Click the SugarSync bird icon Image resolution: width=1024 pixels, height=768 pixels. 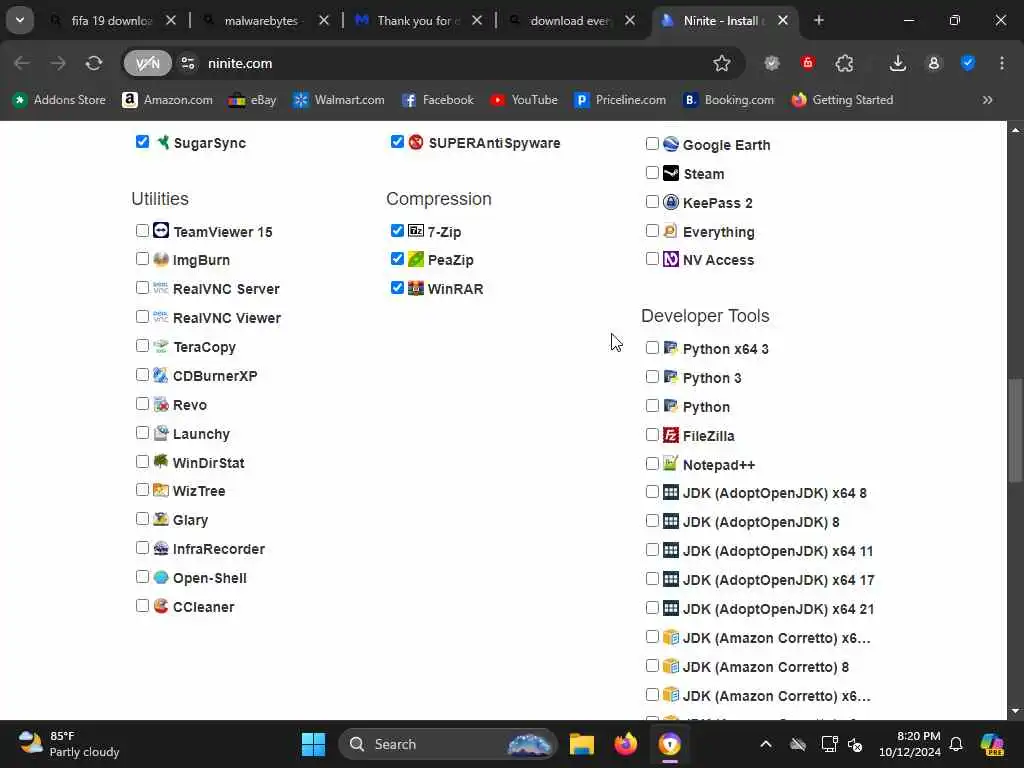(x=163, y=142)
